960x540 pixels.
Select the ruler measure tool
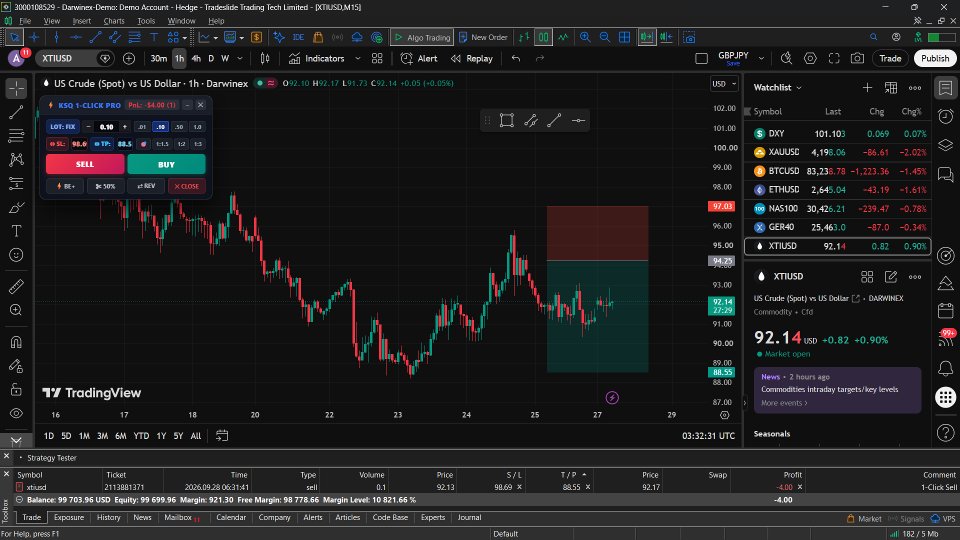[16, 286]
